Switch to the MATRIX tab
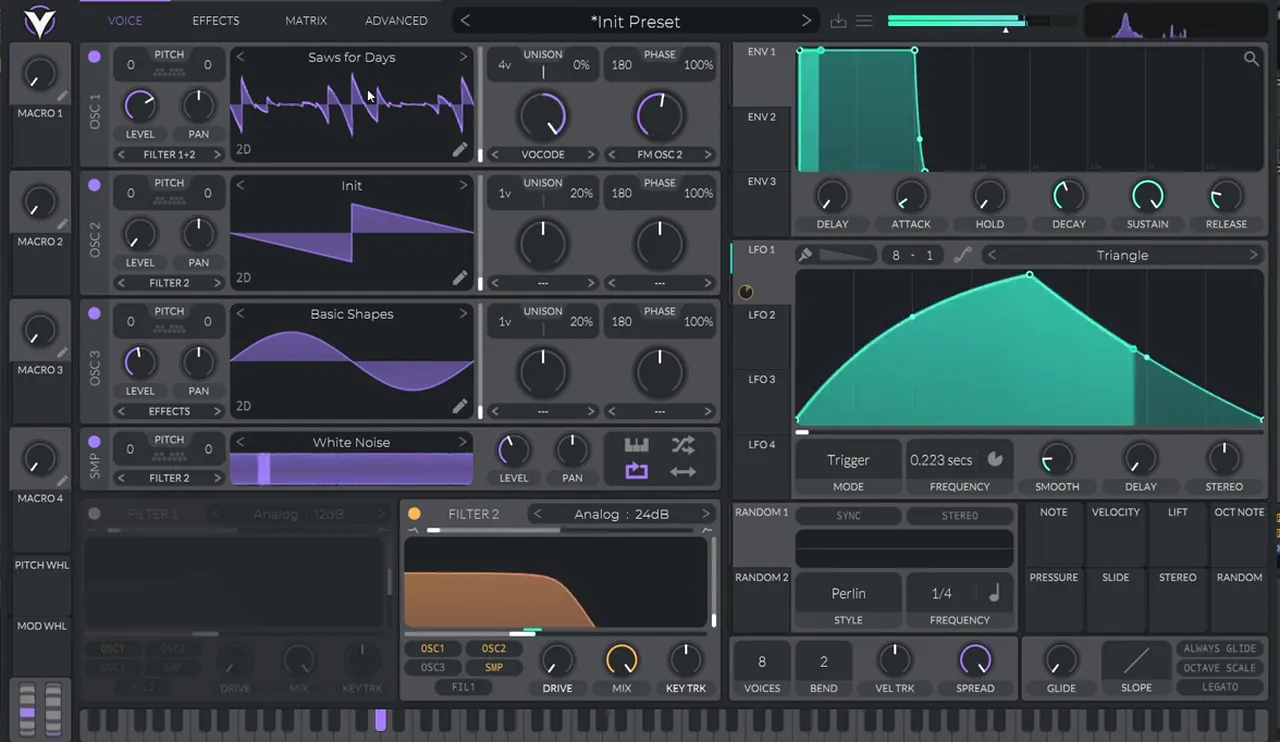The height and width of the screenshot is (742, 1280). [x=306, y=20]
